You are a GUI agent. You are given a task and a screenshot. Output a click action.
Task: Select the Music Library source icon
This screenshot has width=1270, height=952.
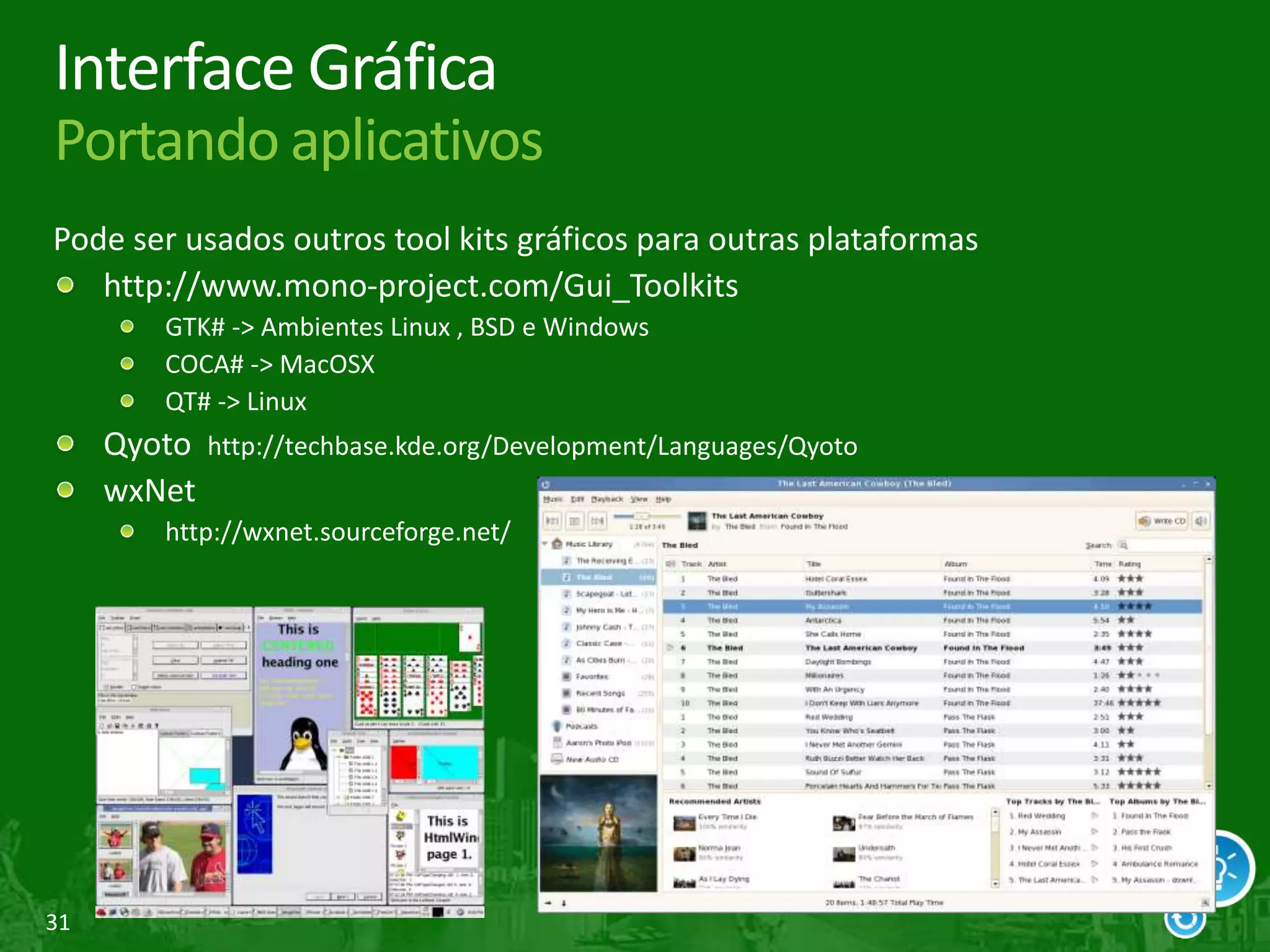pyautogui.click(x=557, y=544)
